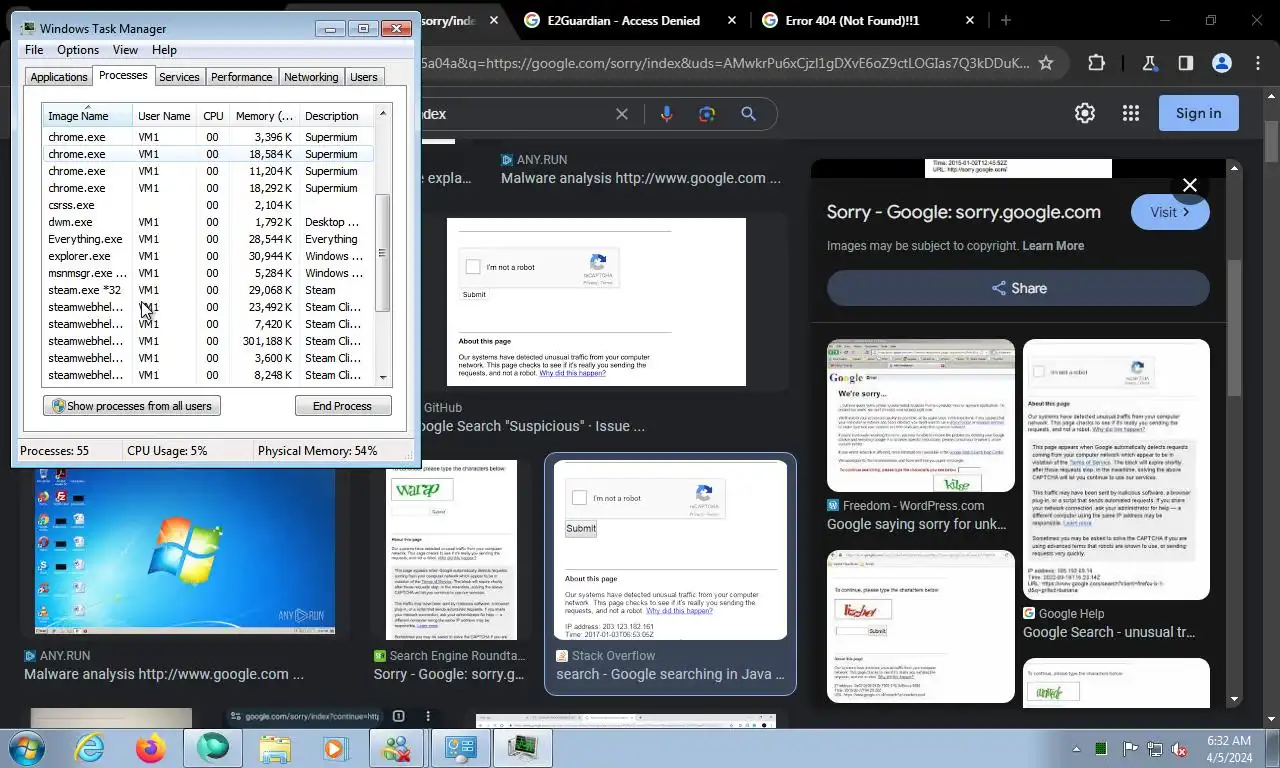Select the dwm.exe process row
1280x768 pixels.
[x=208, y=222]
